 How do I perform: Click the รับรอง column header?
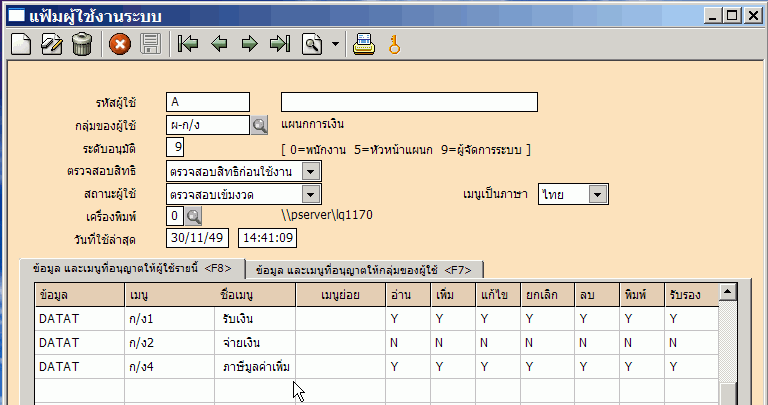pyautogui.click(x=692, y=295)
